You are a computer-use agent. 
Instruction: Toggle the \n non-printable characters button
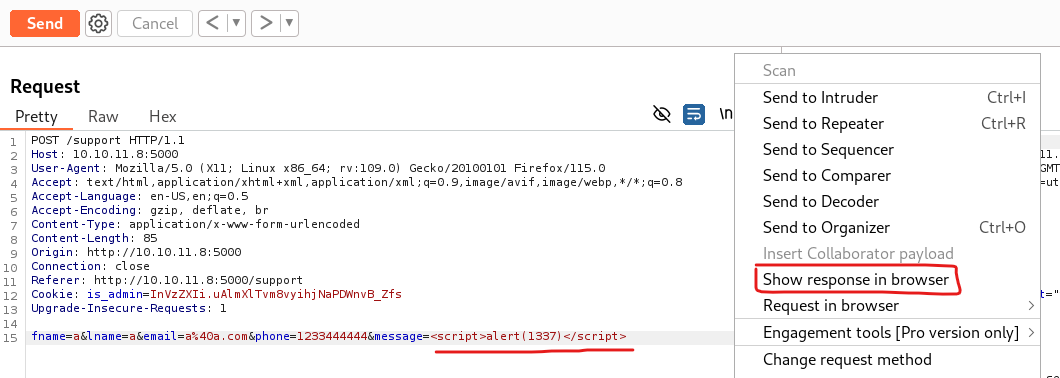(725, 114)
